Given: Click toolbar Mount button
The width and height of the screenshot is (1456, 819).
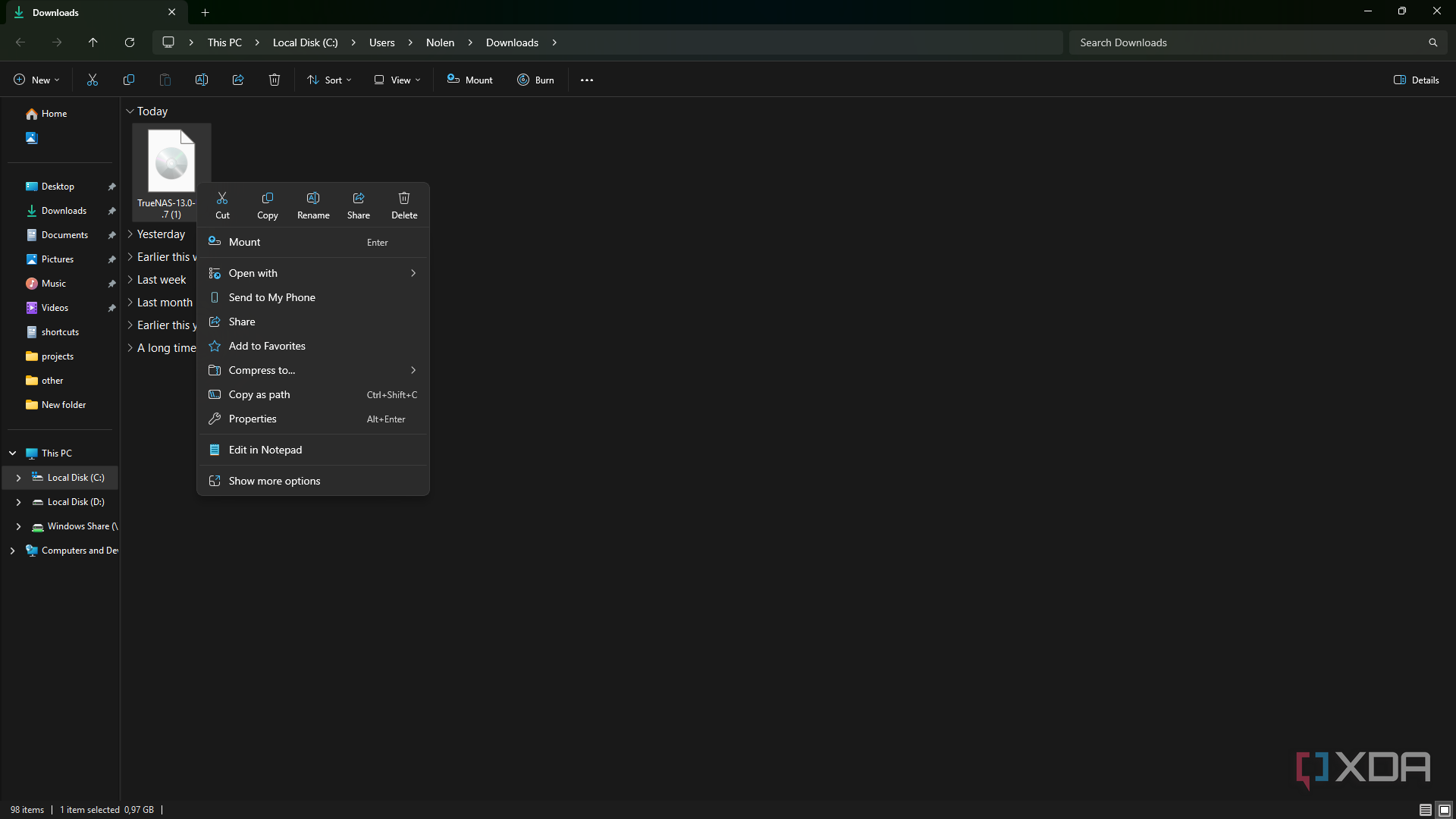Looking at the screenshot, I should pos(470,80).
